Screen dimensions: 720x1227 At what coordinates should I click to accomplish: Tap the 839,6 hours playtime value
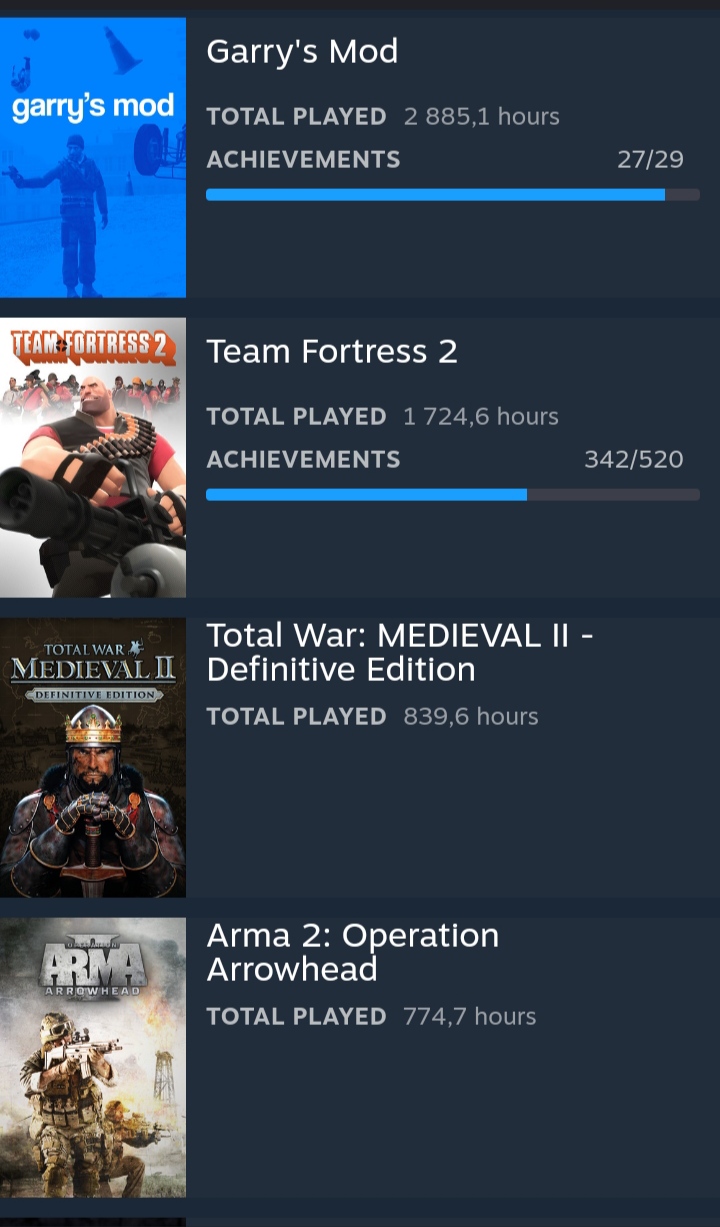pyautogui.click(x=471, y=717)
